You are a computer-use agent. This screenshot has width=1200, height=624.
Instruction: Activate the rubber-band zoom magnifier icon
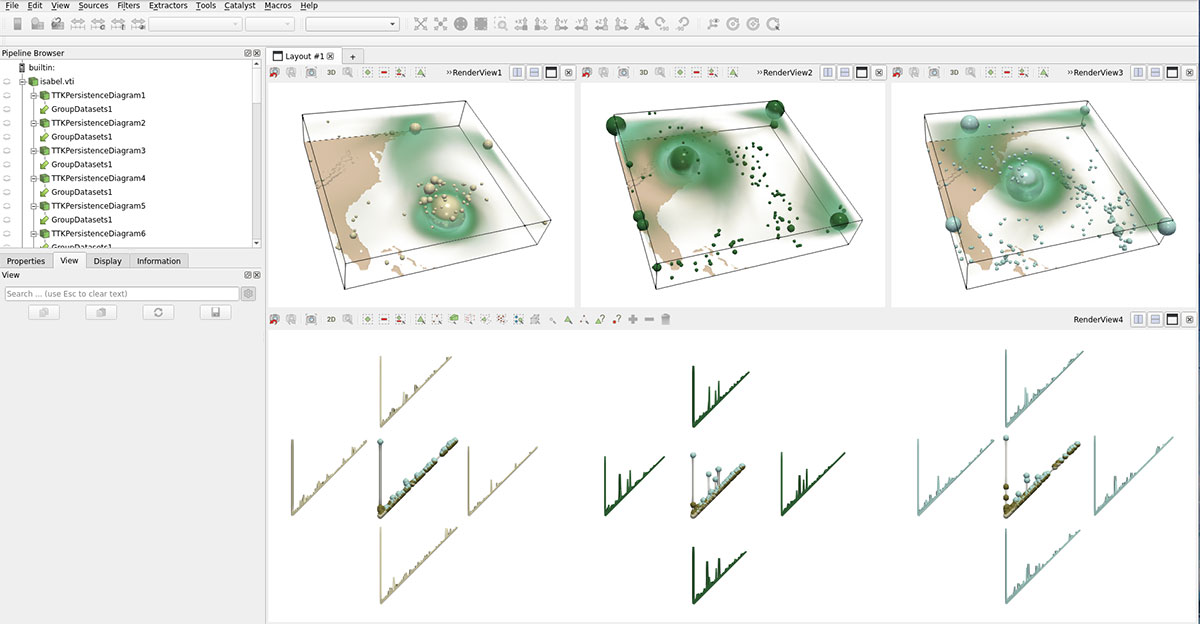click(502, 23)
